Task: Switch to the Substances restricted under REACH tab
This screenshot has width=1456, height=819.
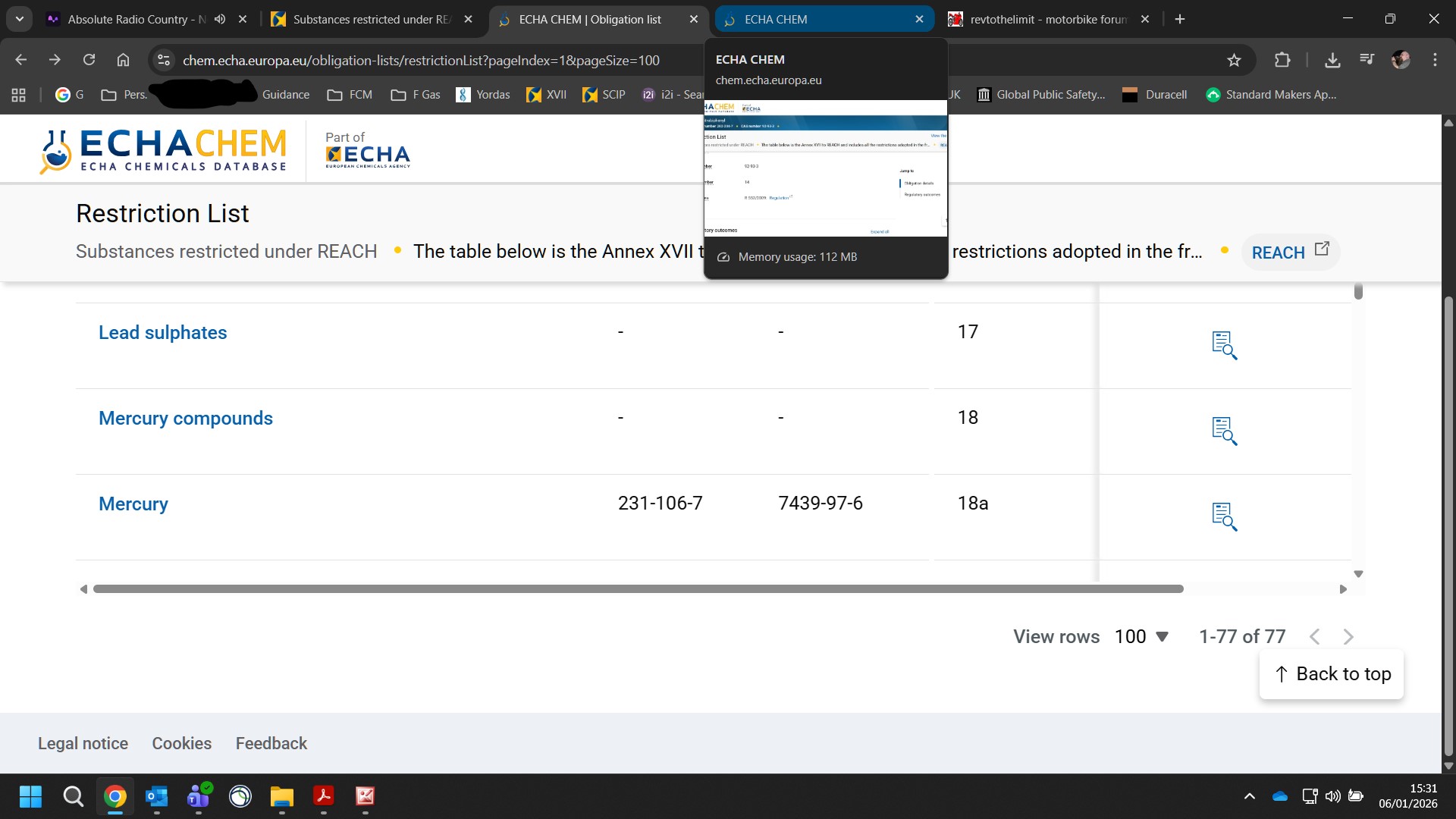Action: tap(372, 19)
